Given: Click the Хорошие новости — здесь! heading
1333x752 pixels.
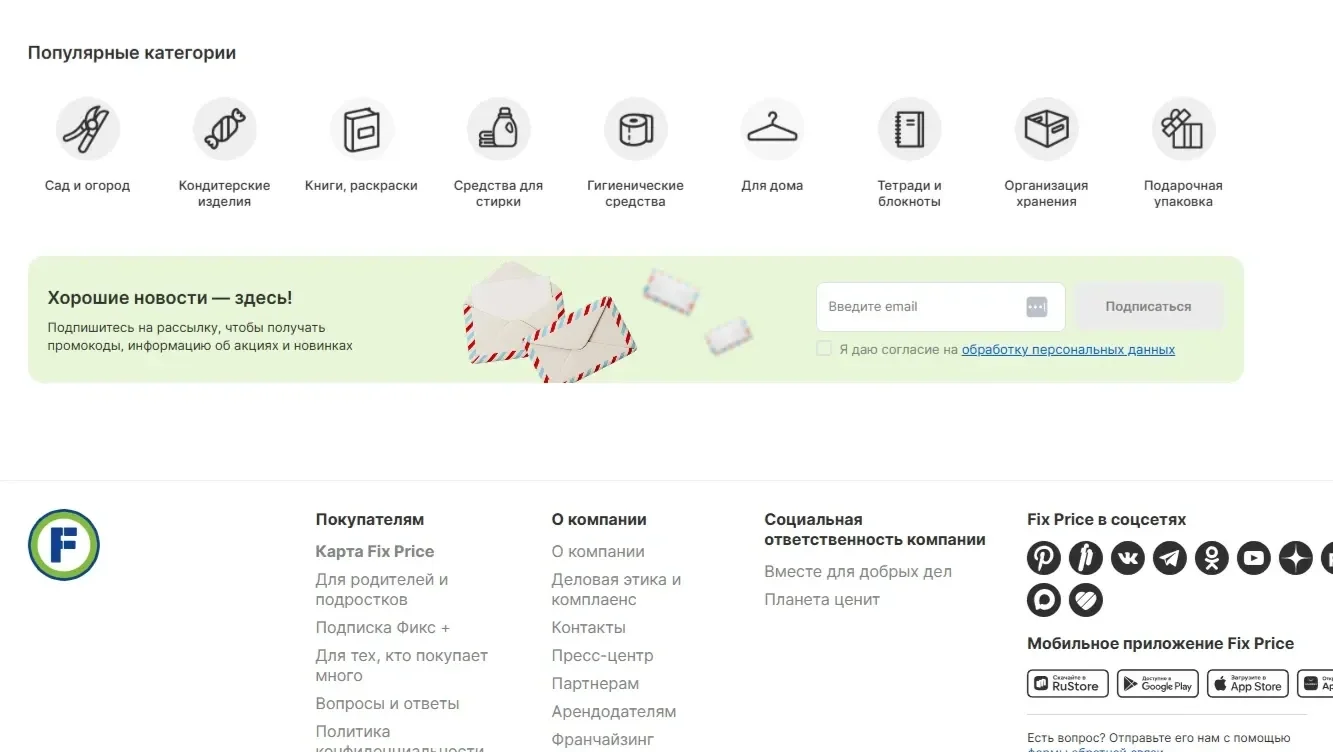Looking at the screenshot, I should pyautogui.click(x=170, y=298).
